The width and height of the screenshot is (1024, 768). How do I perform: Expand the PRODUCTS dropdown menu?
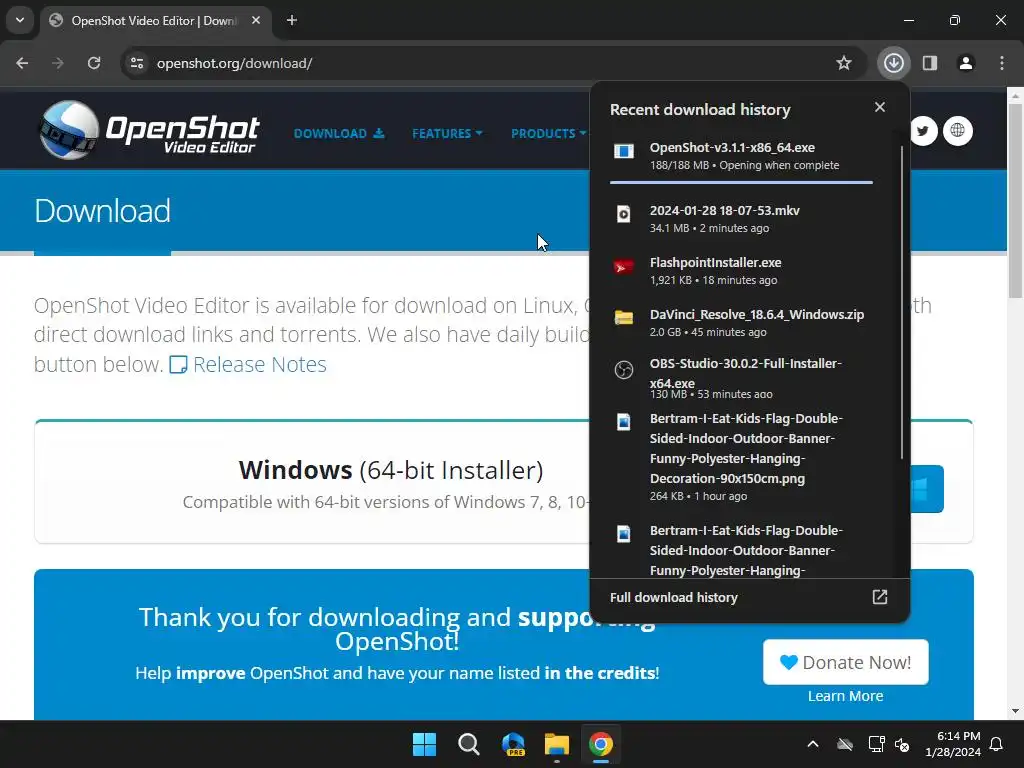(549, 133)
